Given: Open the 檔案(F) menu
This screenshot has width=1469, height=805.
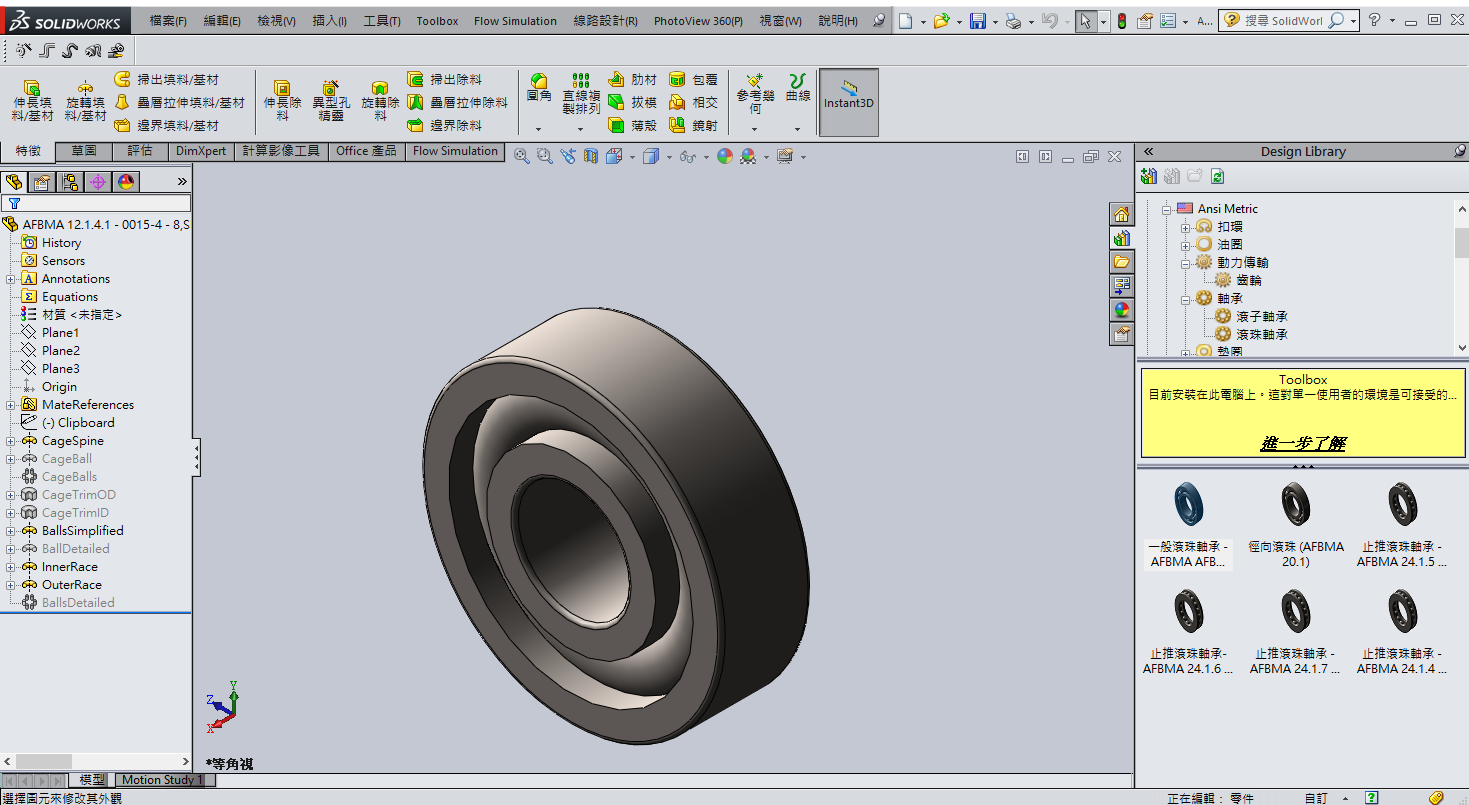Looking at the screenshot, I should [x=168, y=21].
